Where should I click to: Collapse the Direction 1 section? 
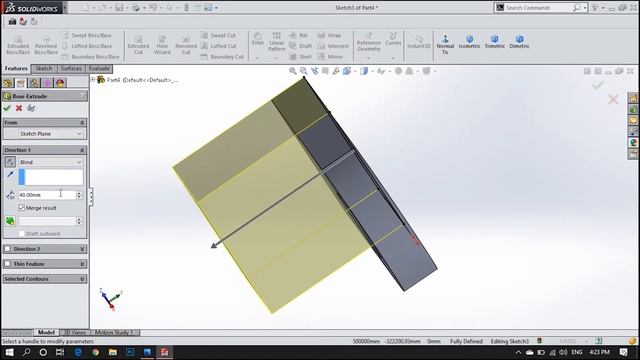[82, 150]
